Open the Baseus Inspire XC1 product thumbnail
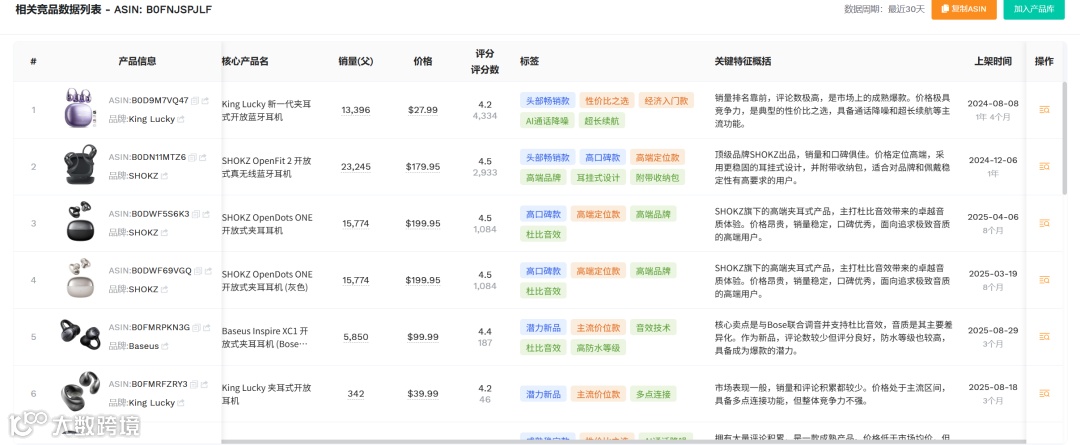1080x445 pixels. [x=81, y=335]
